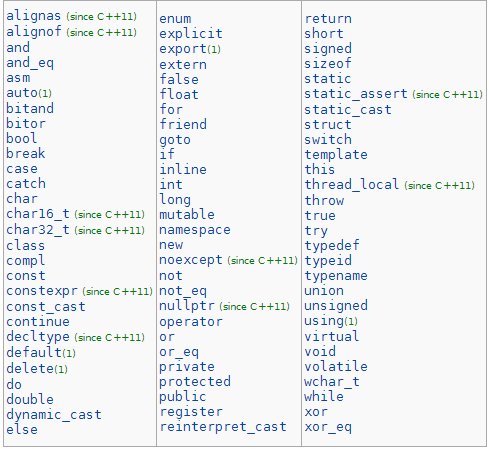Open the noexcept keyword link

(191, 260)
